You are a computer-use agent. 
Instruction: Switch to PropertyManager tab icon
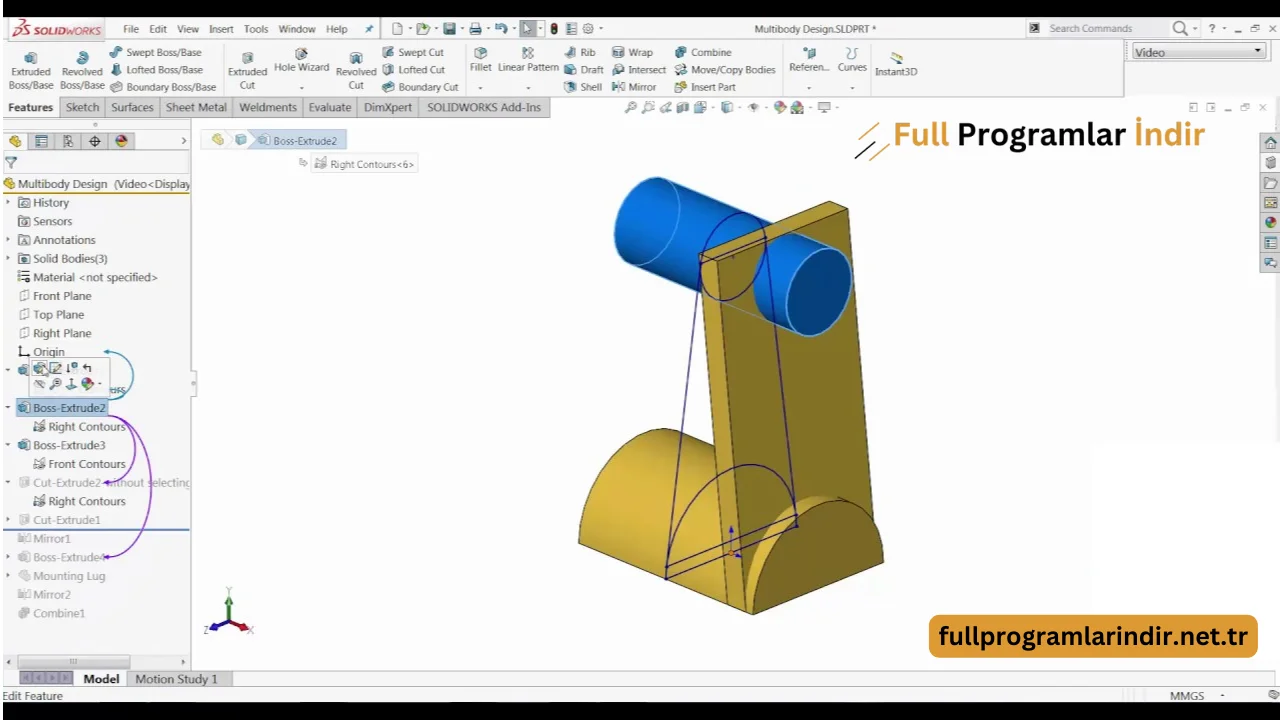41,141
